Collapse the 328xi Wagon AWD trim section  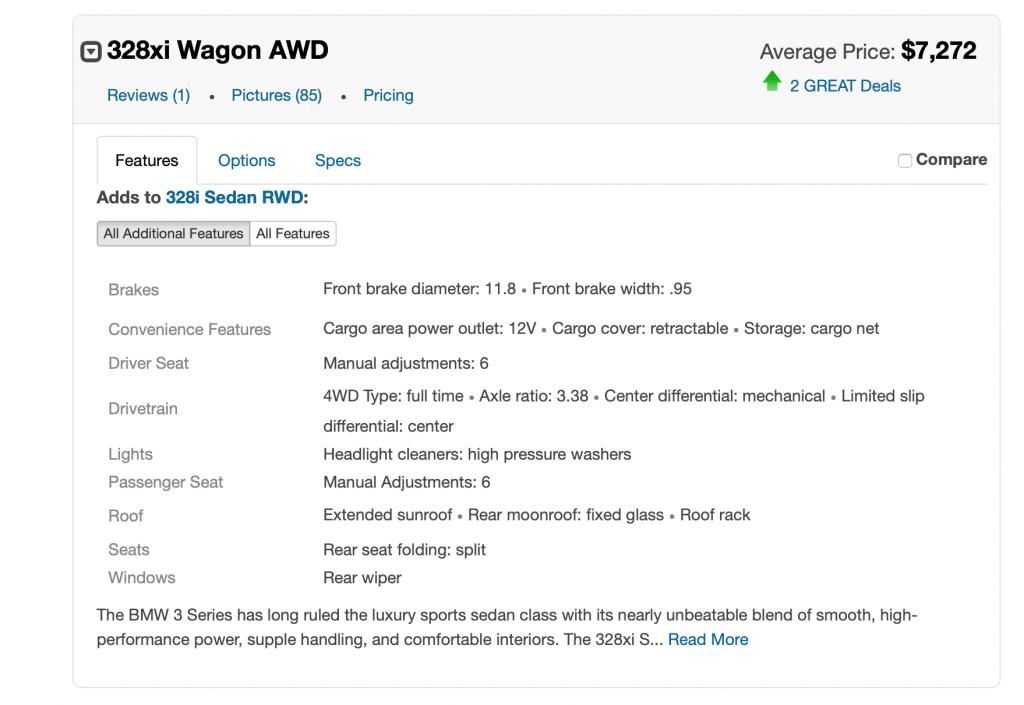click(x=91, y=52)
